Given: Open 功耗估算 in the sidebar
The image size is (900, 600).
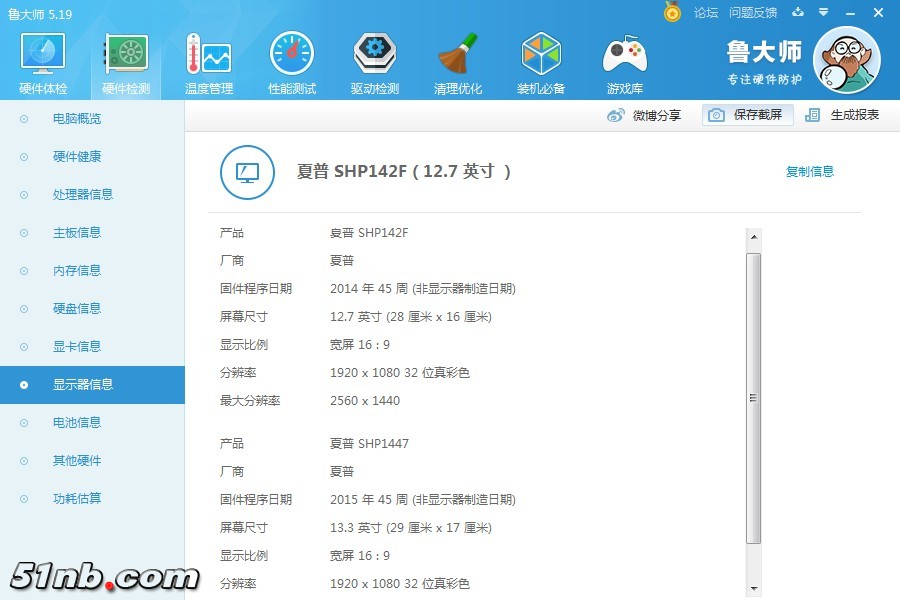Looking at the screenshot, I should coord(77,498).
